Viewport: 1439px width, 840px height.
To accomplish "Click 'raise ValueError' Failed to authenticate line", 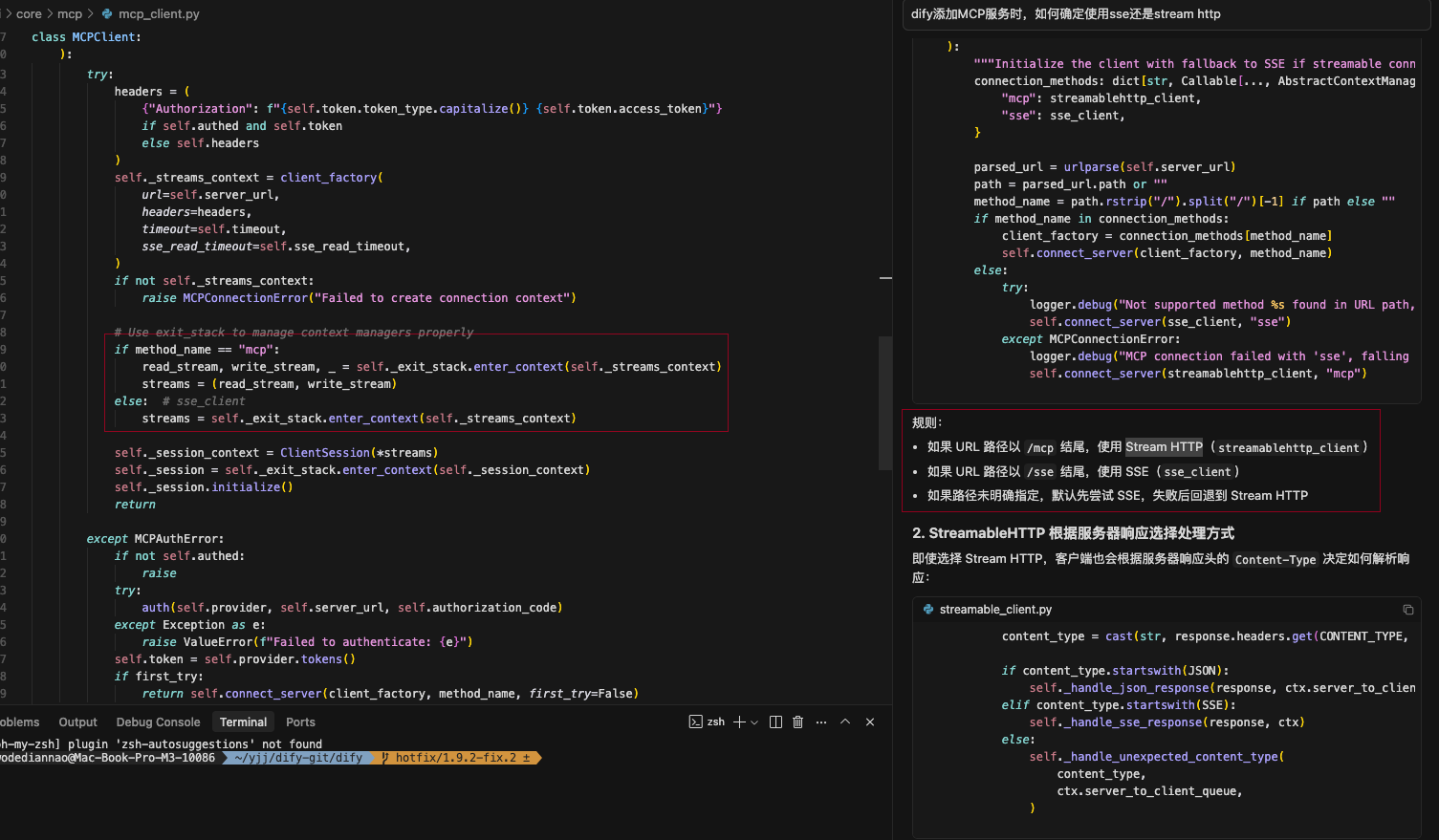I will point(307,642).
